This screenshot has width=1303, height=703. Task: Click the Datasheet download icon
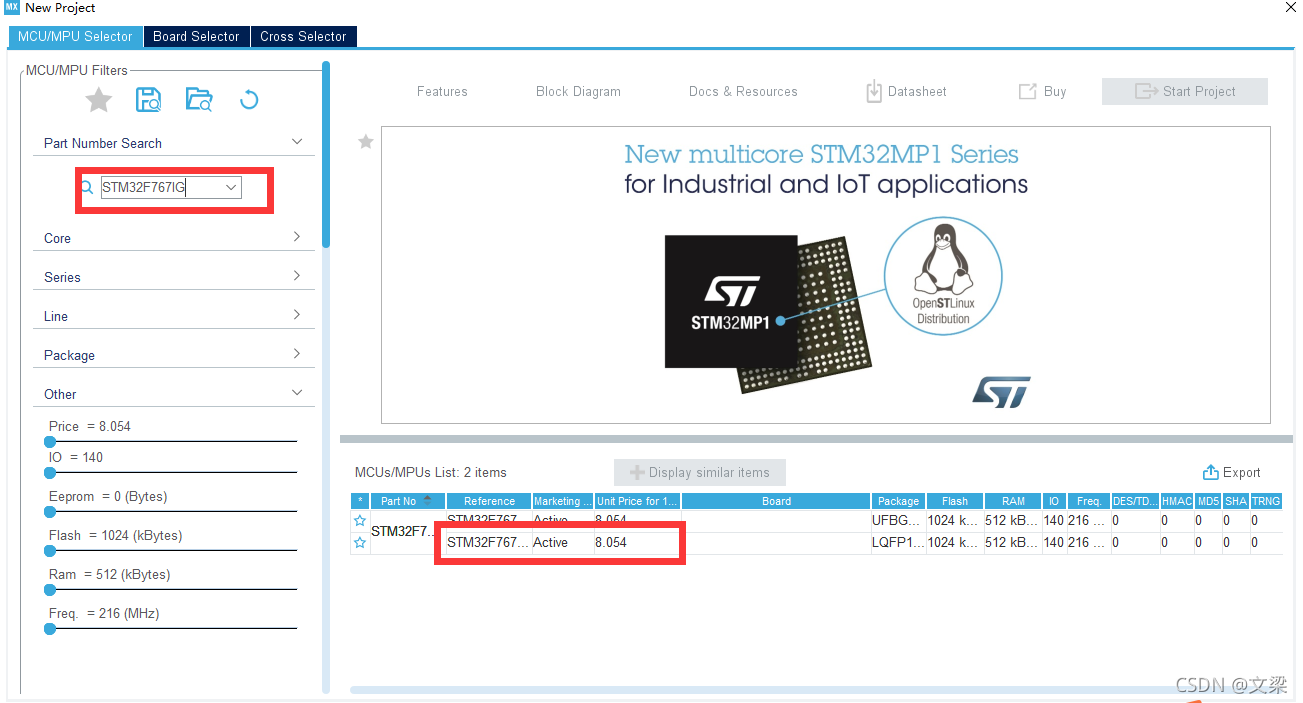pos(874,91)
